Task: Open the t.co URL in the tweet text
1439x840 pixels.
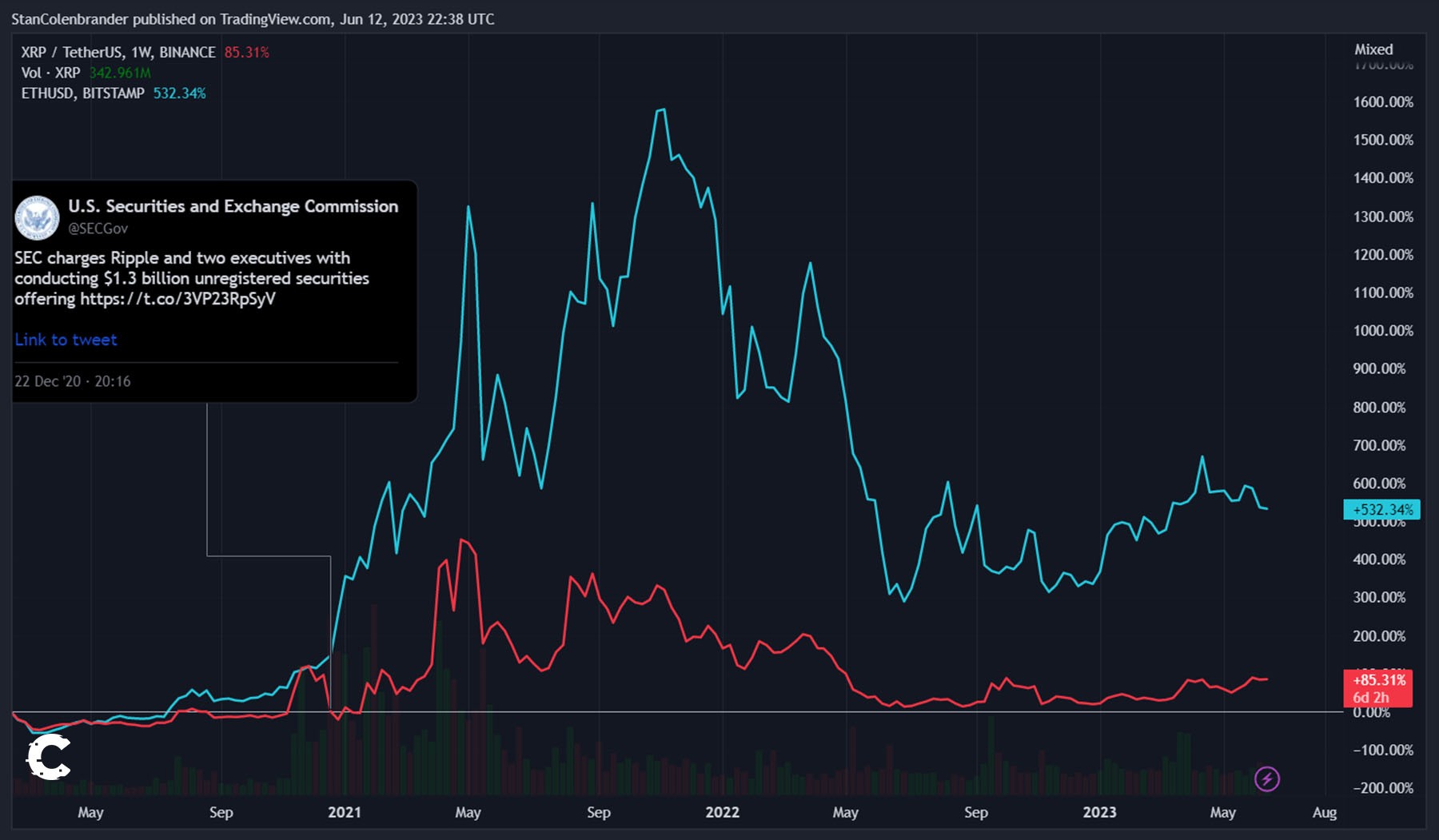Action: coord(177,299)
